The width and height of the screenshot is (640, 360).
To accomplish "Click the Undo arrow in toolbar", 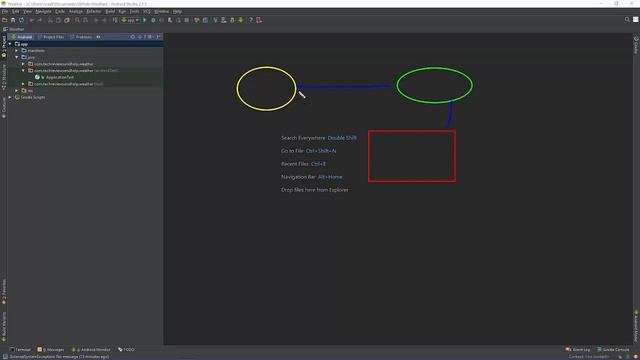I will coord(32,20).
